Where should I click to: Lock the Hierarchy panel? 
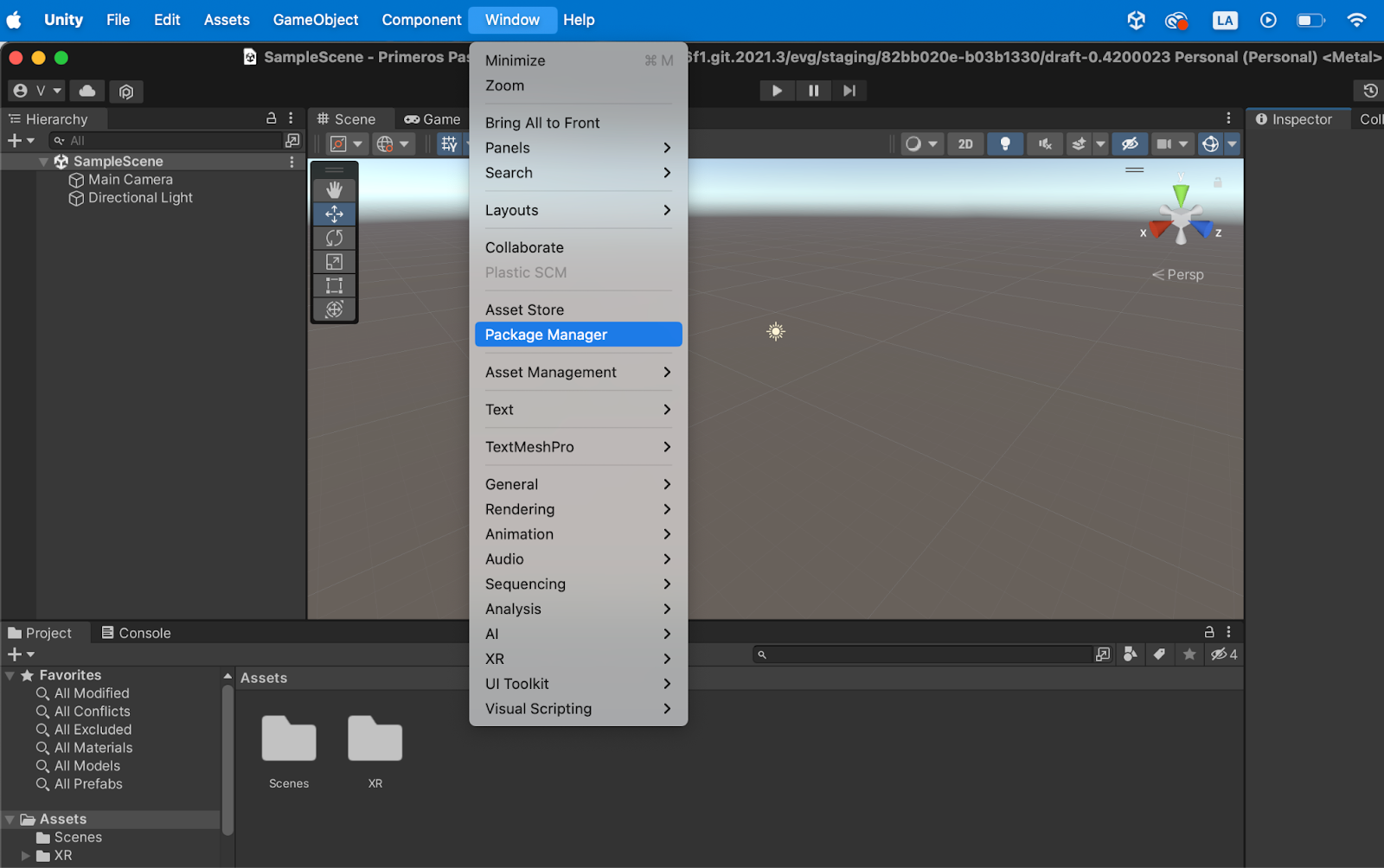point(271,118)
